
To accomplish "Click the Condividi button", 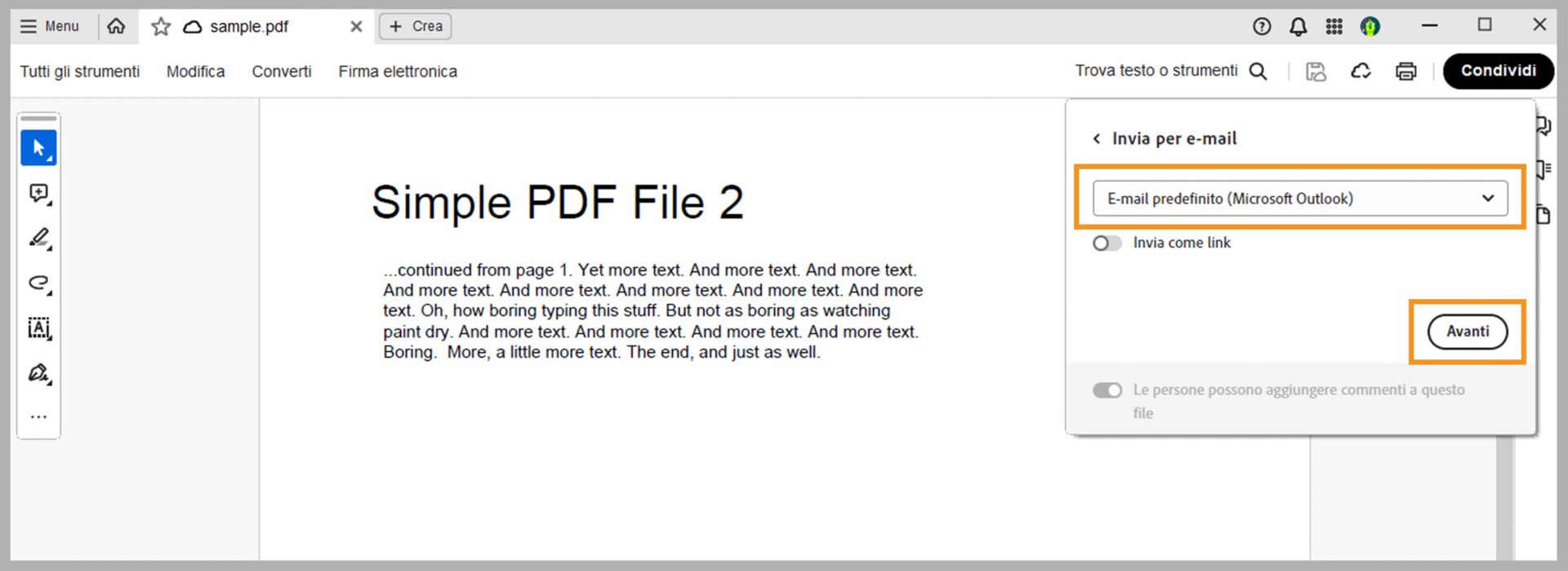I will (x=1498, y=71).
